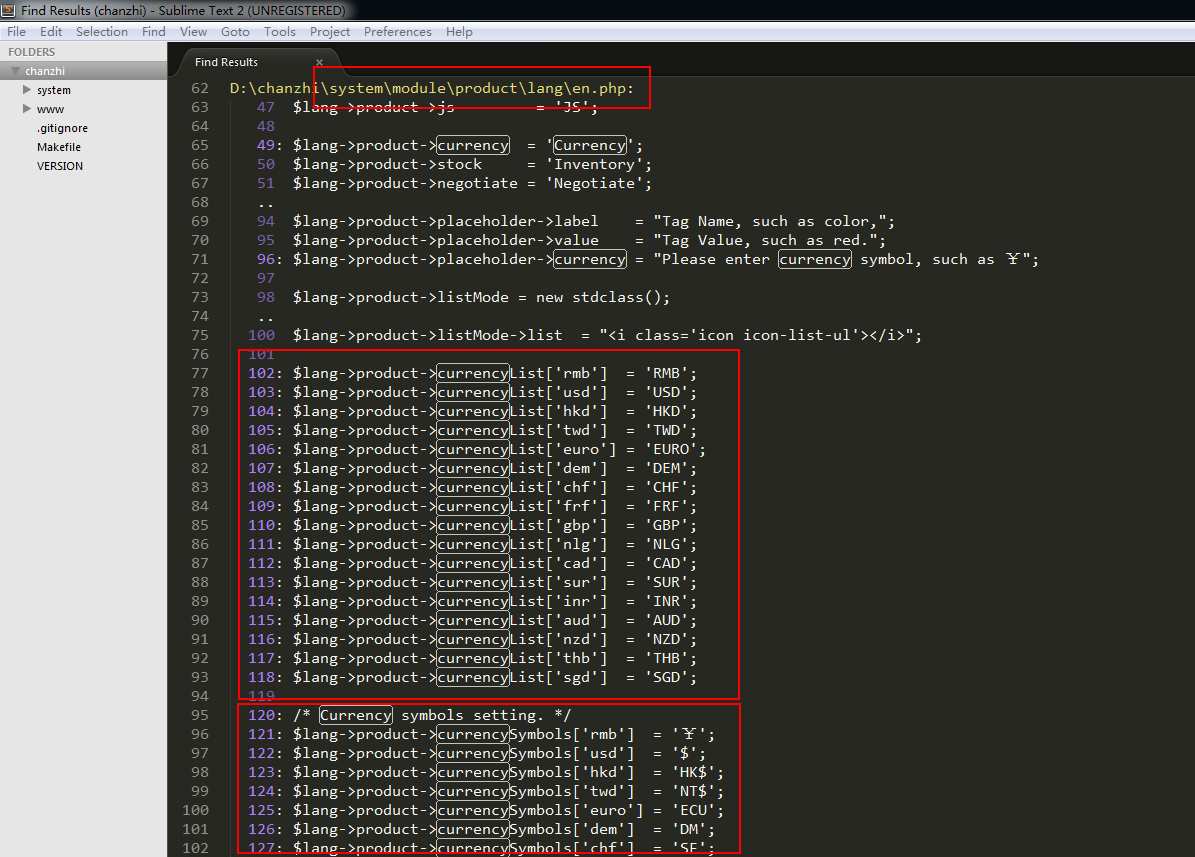Click the Find menu
Image resolution: width=1195 pixels, height=857 pixels.
pos(154,32)
